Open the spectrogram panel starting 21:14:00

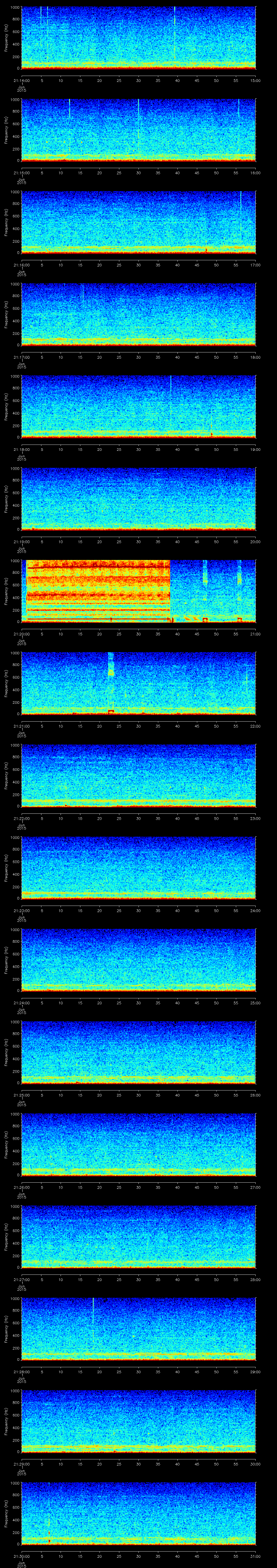[139, 38]
